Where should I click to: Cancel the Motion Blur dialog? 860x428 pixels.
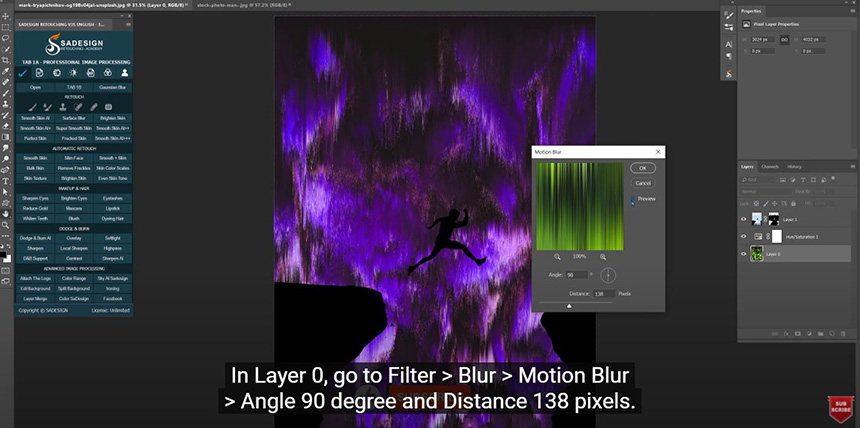point(642,183)
